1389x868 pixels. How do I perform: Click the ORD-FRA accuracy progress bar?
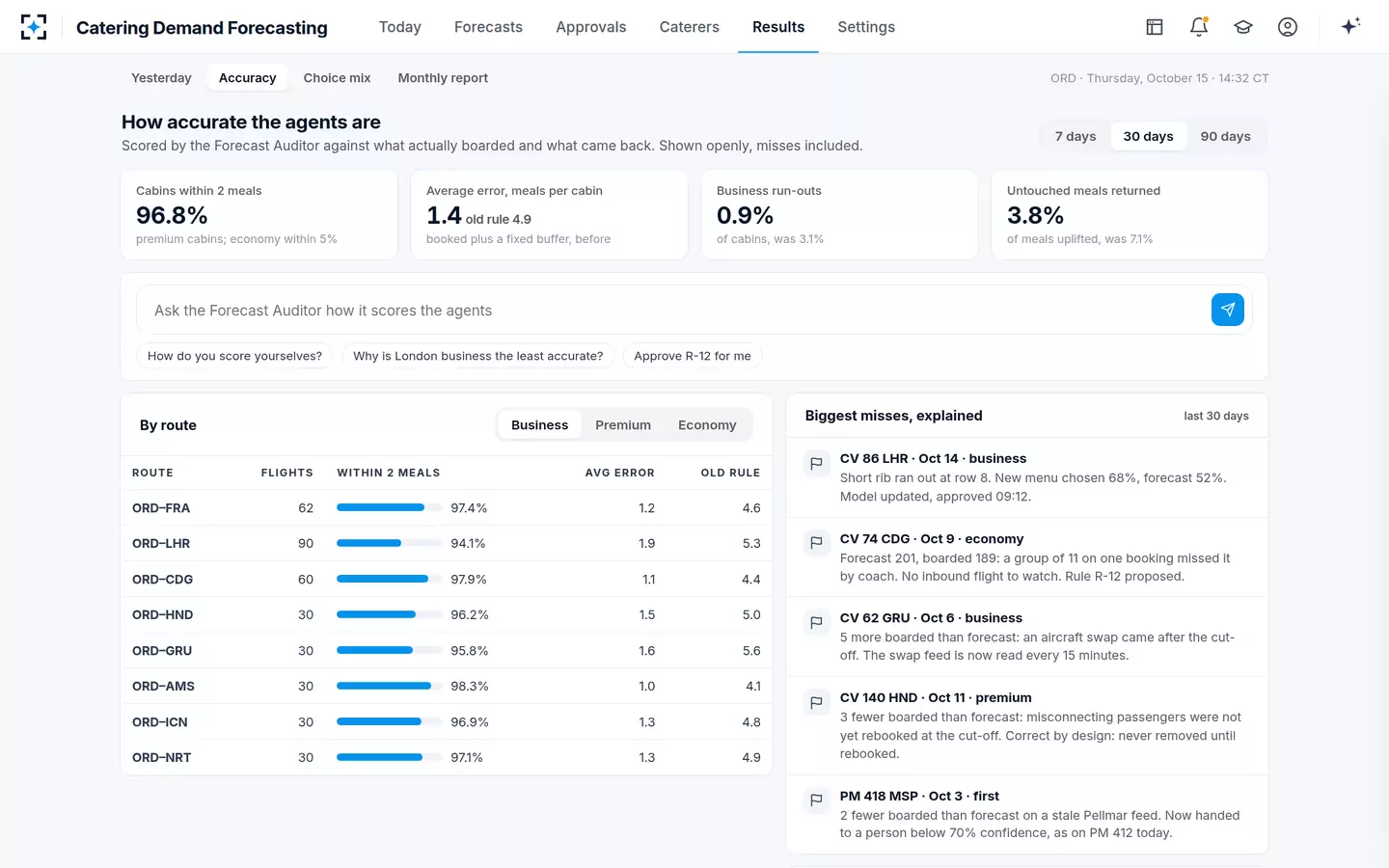pos(389,507)
